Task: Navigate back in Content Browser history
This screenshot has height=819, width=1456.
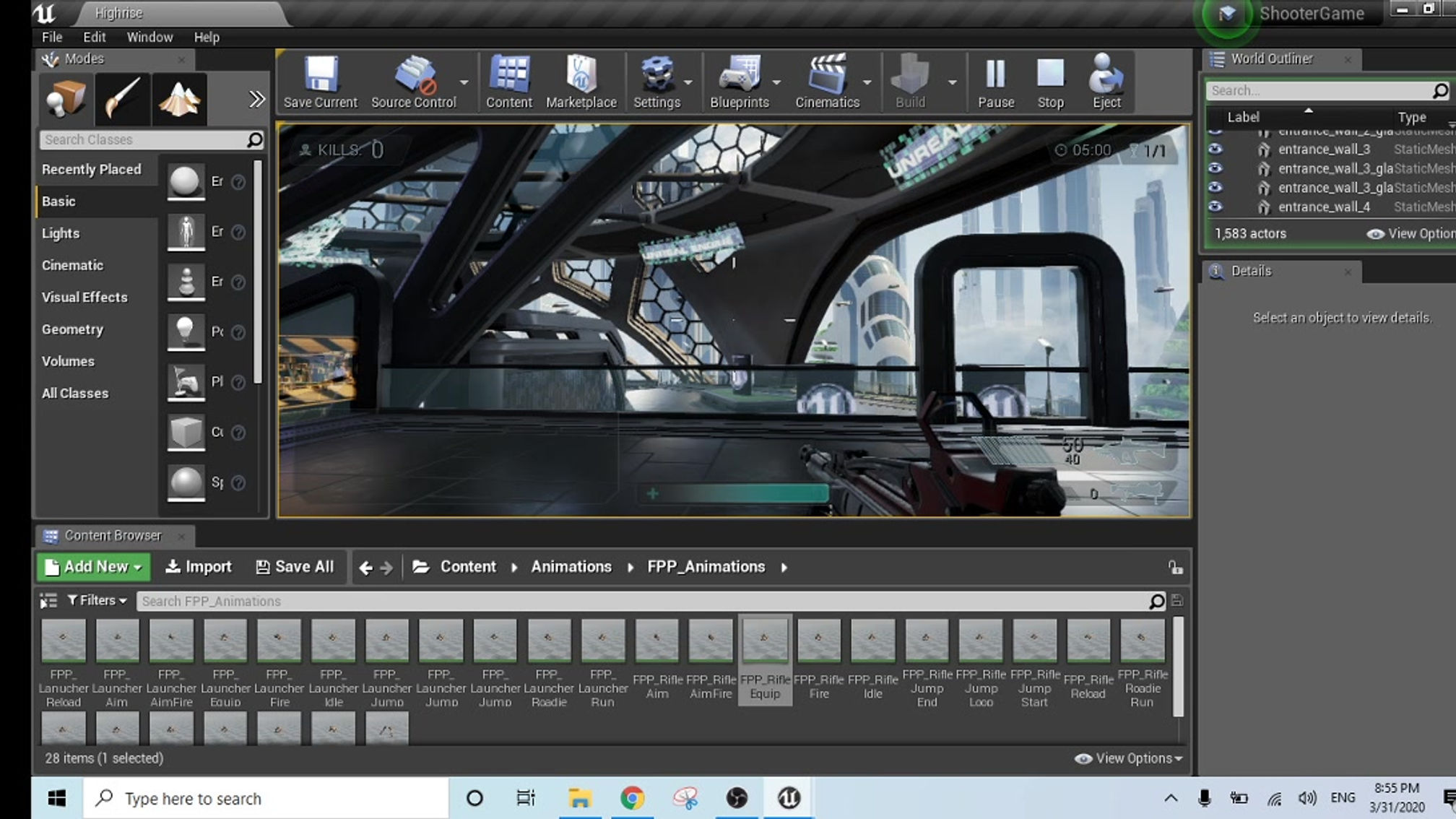Action: click(x=365, y=568)
